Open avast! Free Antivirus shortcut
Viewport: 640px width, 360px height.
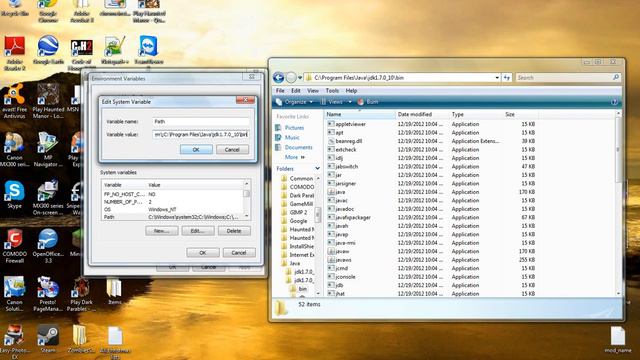point(15,101)
